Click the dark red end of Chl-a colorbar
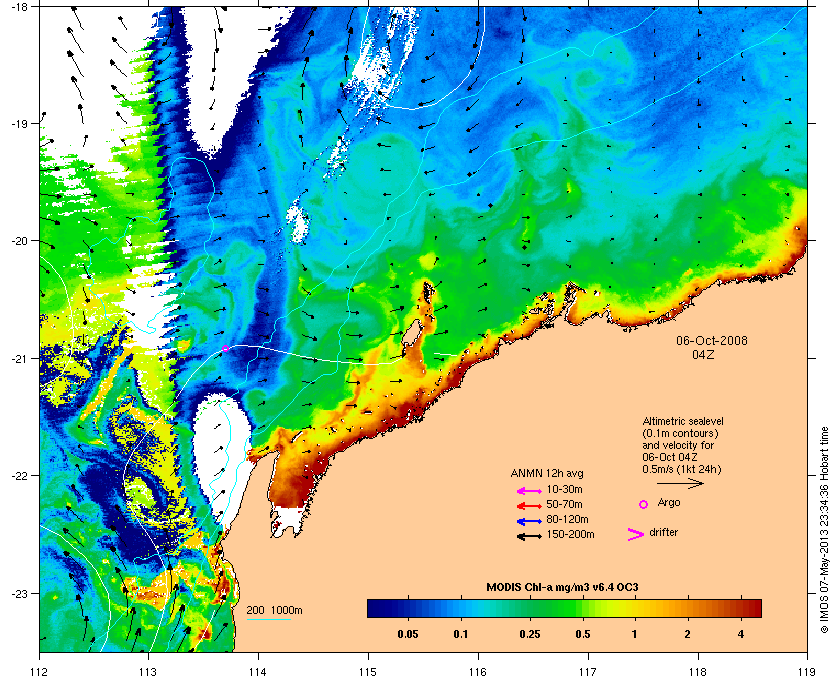This screenshot has height=677, width=838. [x=755, y=608]
